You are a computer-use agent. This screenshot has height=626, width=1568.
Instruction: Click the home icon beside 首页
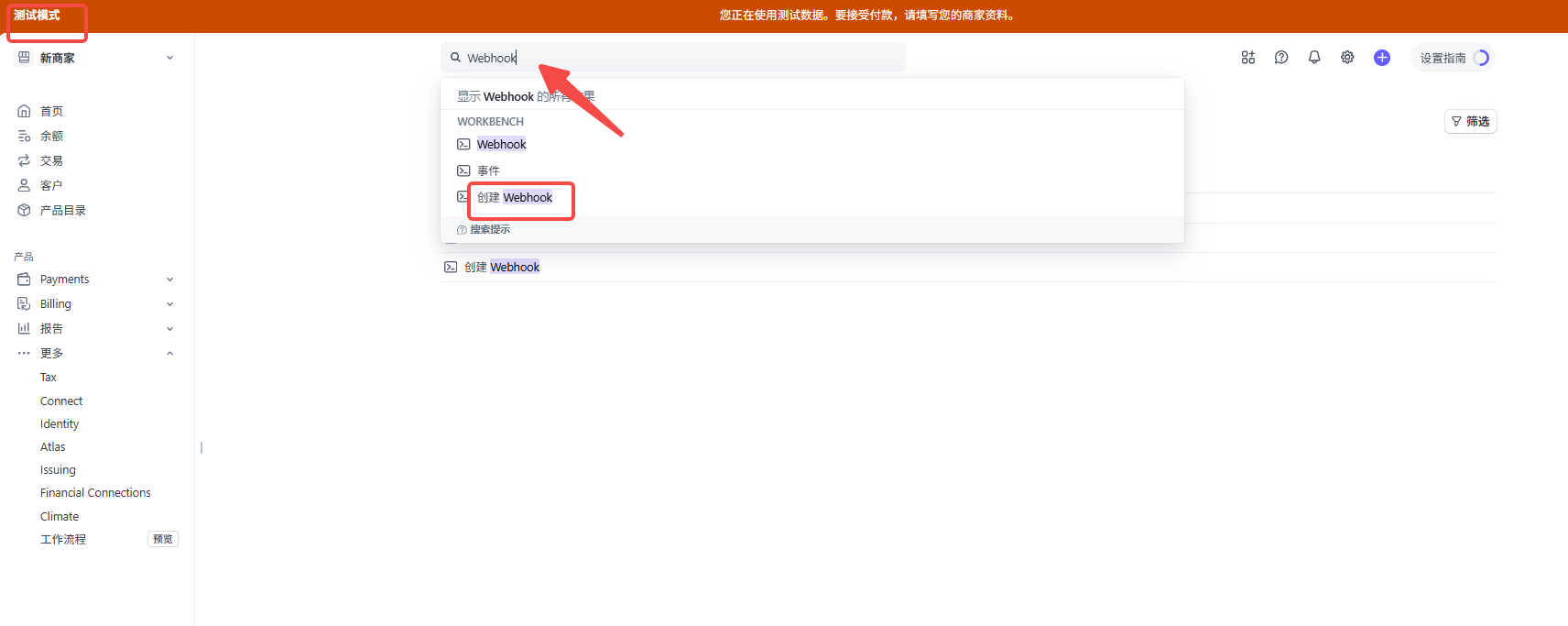(24, 111)
